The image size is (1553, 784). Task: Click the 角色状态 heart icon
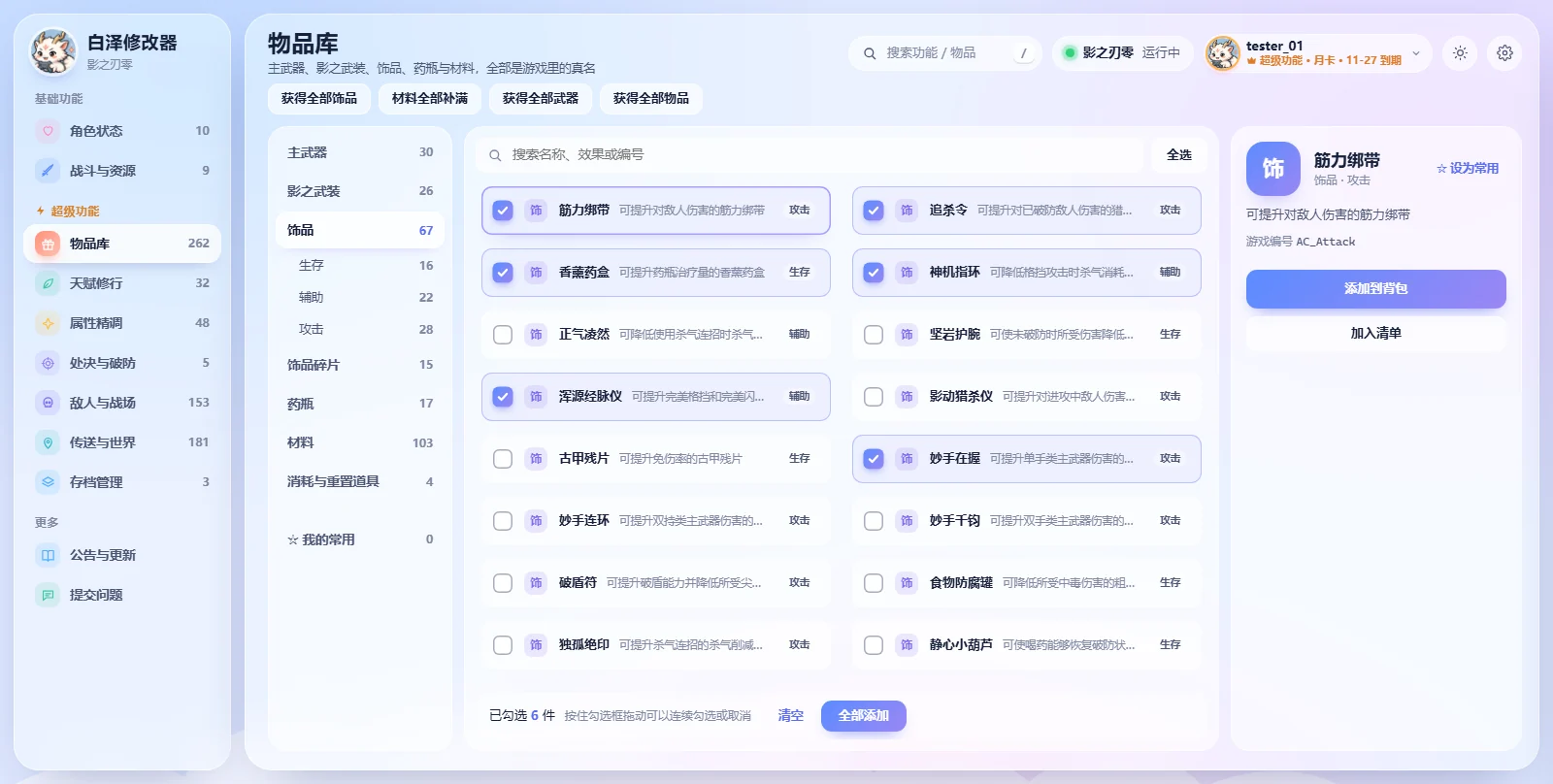pos(48,131)
